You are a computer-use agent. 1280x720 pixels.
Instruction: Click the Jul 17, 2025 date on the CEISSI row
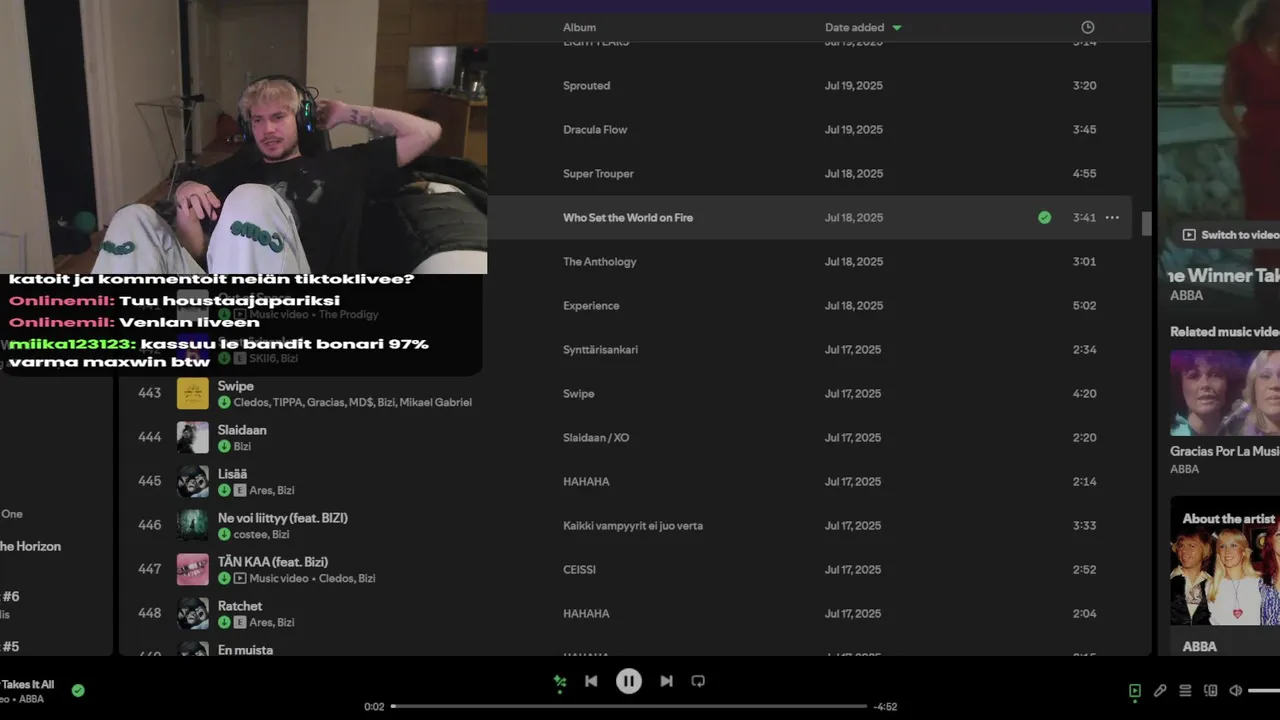853,569
